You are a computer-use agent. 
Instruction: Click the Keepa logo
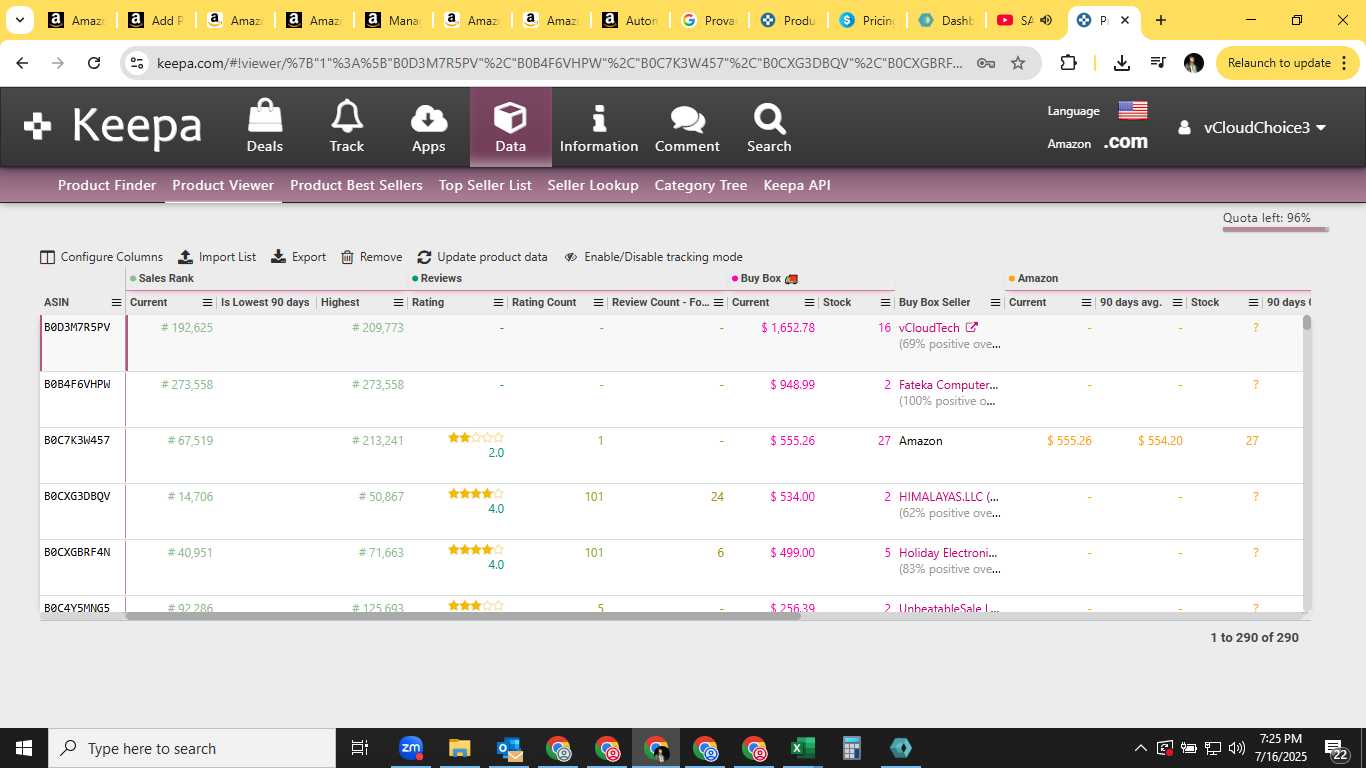click(113, 126)
